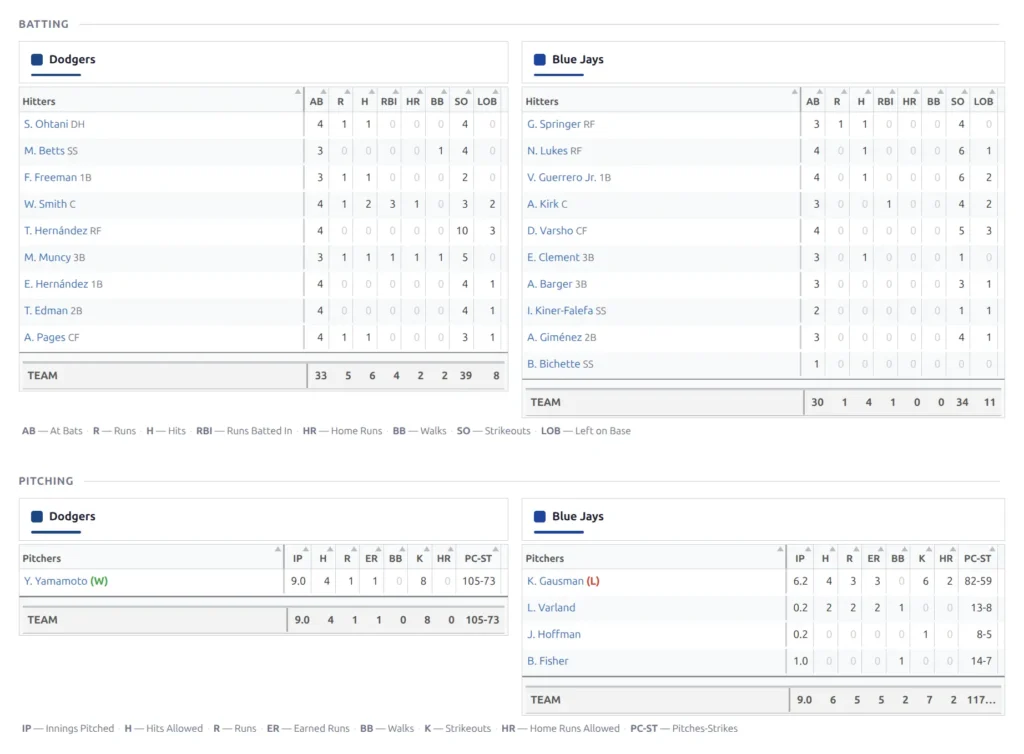
Task: Select Yamamoto pitch count 105-73
Action: [479, 581]
